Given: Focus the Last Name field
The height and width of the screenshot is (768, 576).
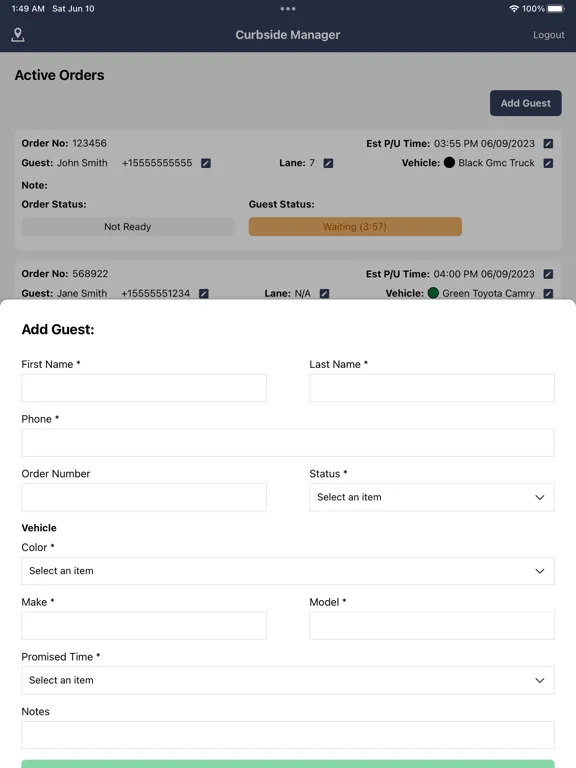Looking at the screenshot, I should point(432,388).
